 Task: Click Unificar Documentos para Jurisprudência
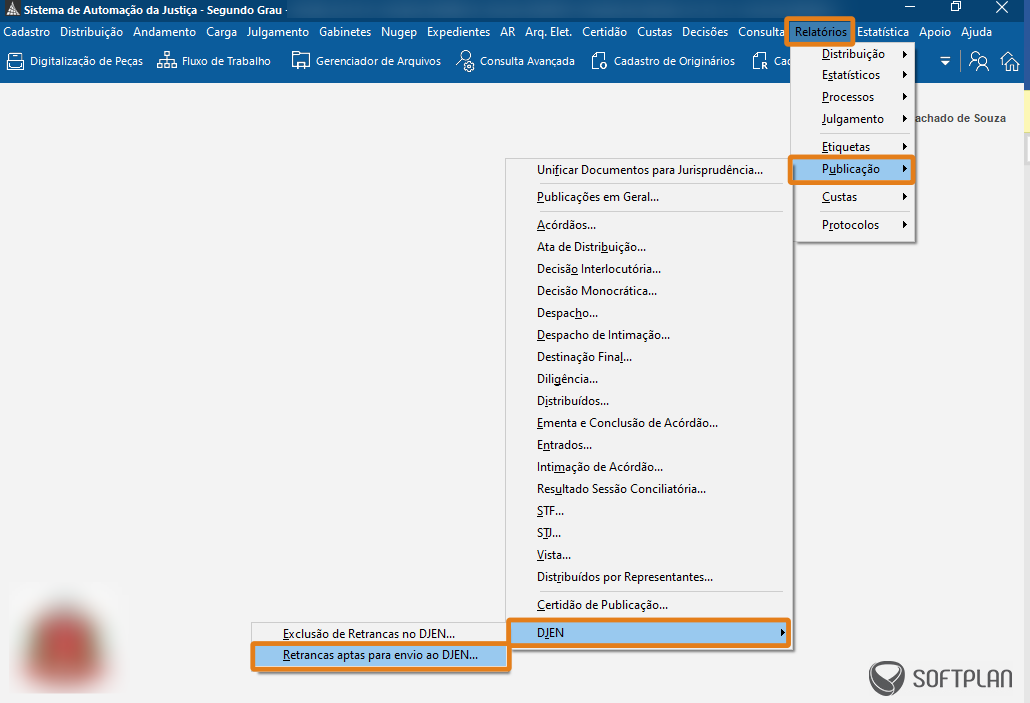(649, 170)
